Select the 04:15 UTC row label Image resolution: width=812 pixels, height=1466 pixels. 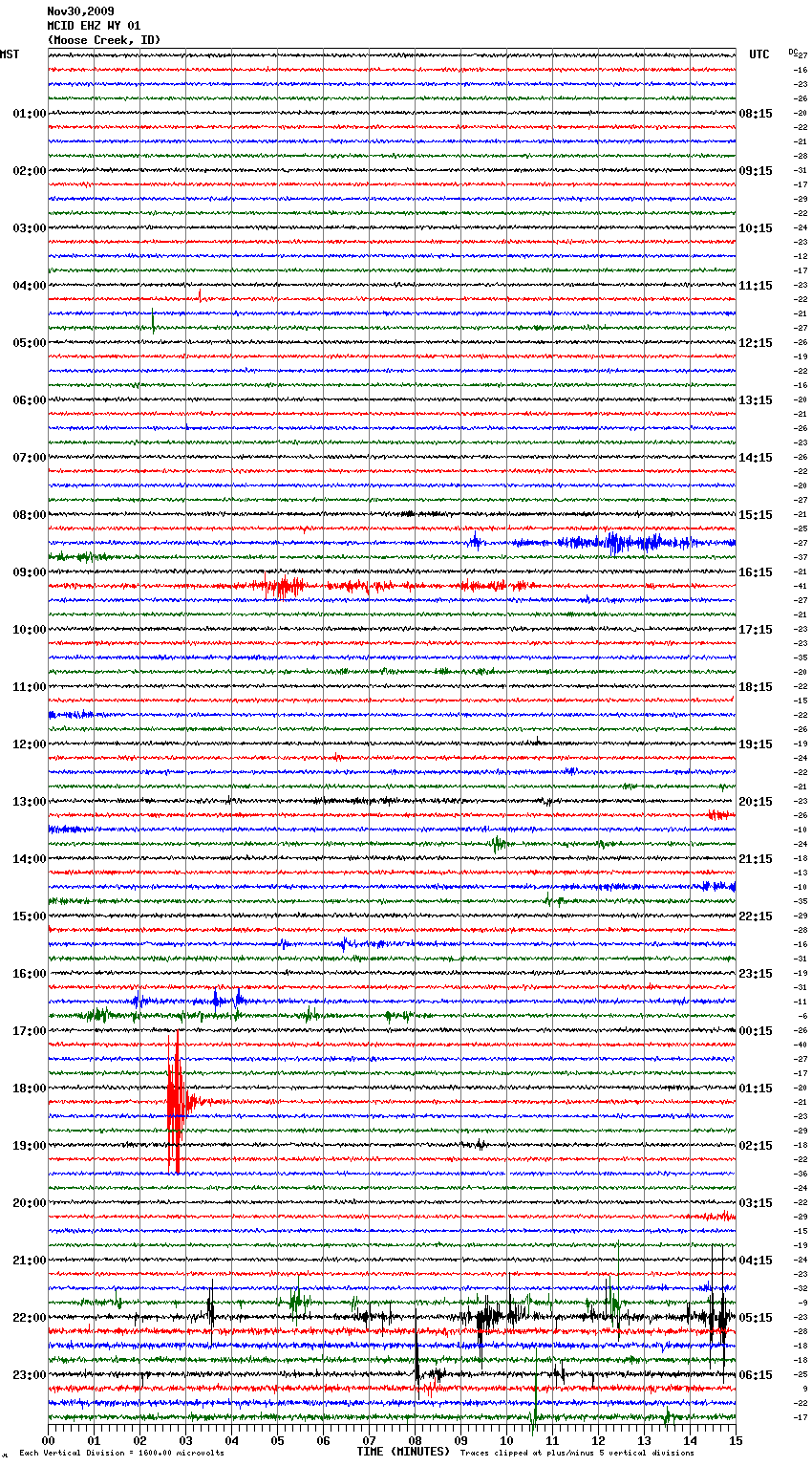coord(756,1261)
